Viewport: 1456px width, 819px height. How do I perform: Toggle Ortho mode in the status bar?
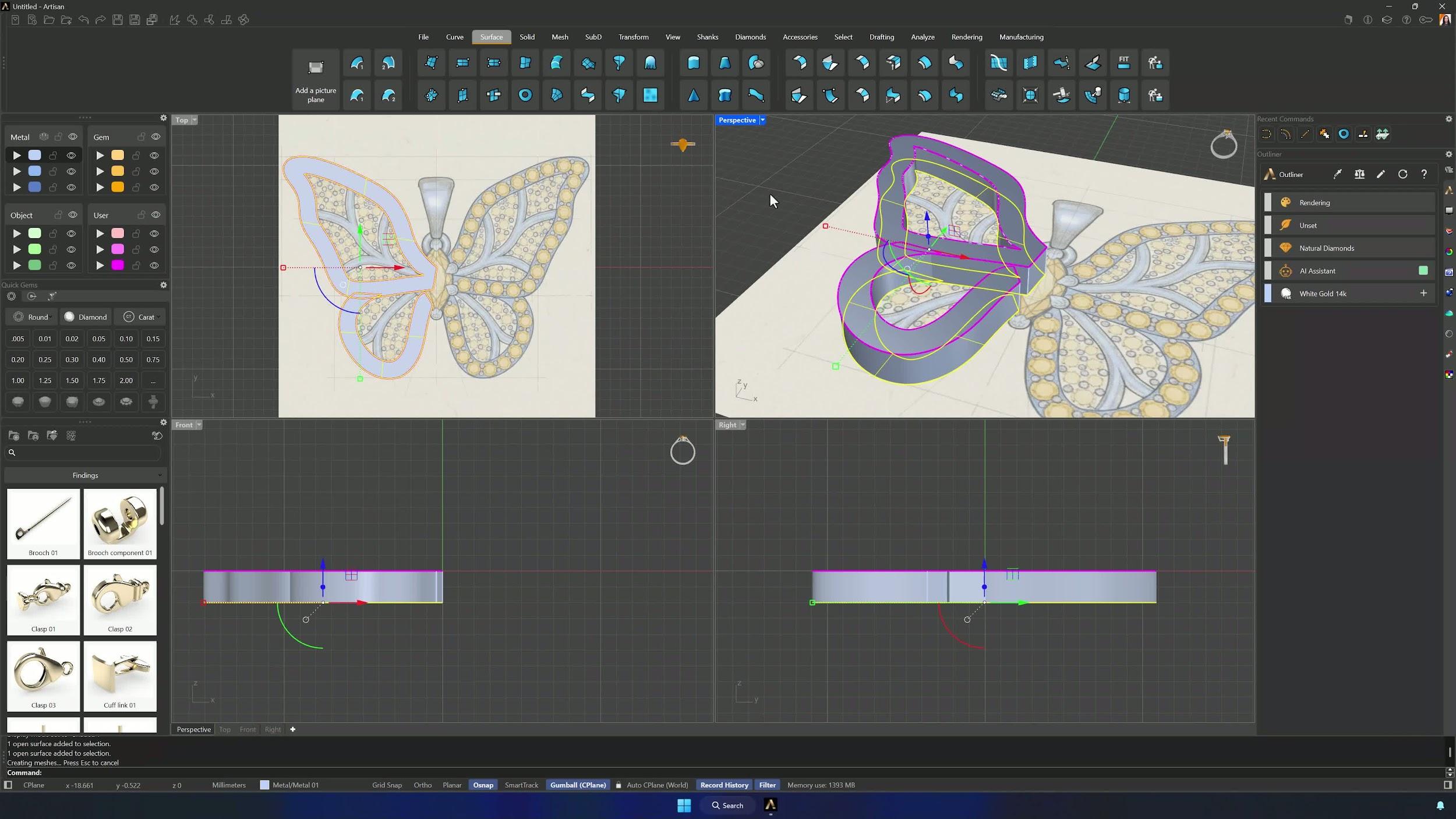coord(422,785)
